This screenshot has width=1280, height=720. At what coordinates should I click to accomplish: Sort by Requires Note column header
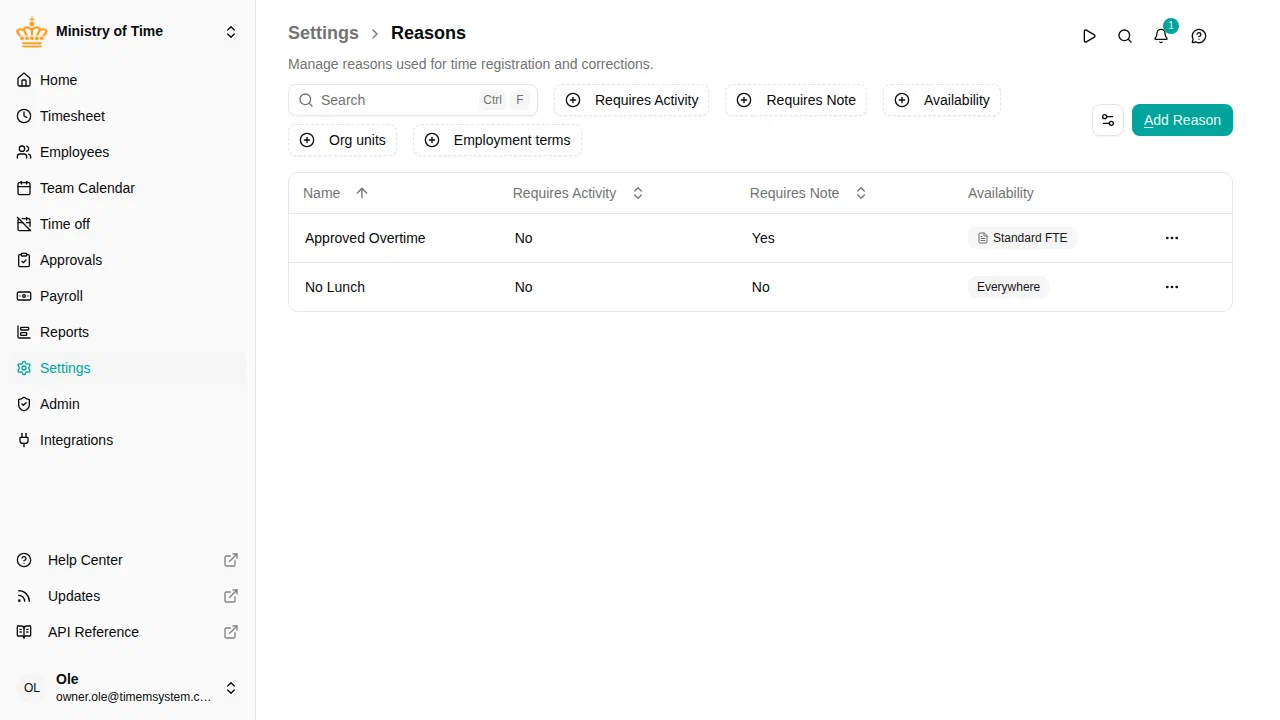(808, 193)
